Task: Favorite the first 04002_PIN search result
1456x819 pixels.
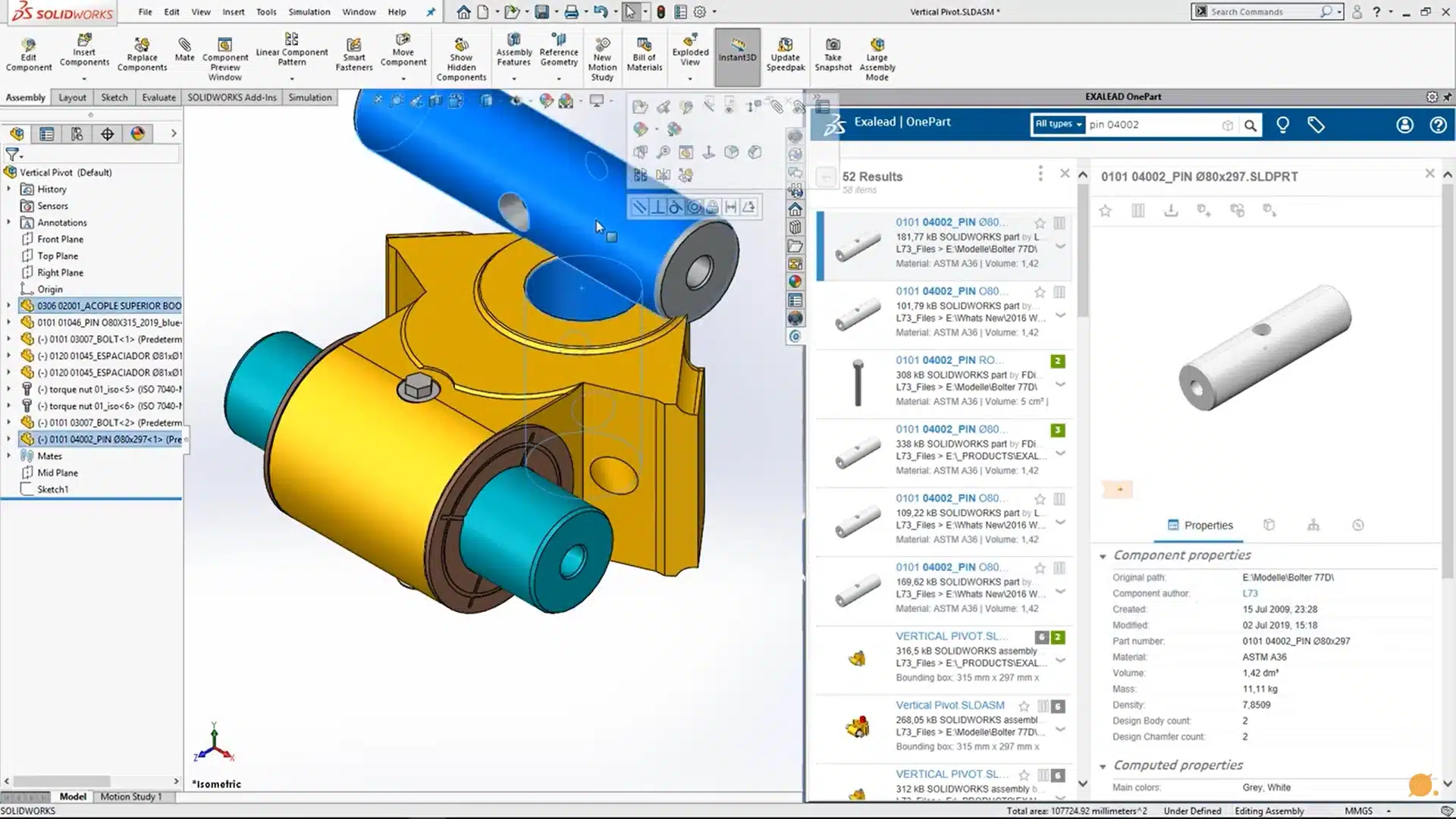Action: (1039, 224)
